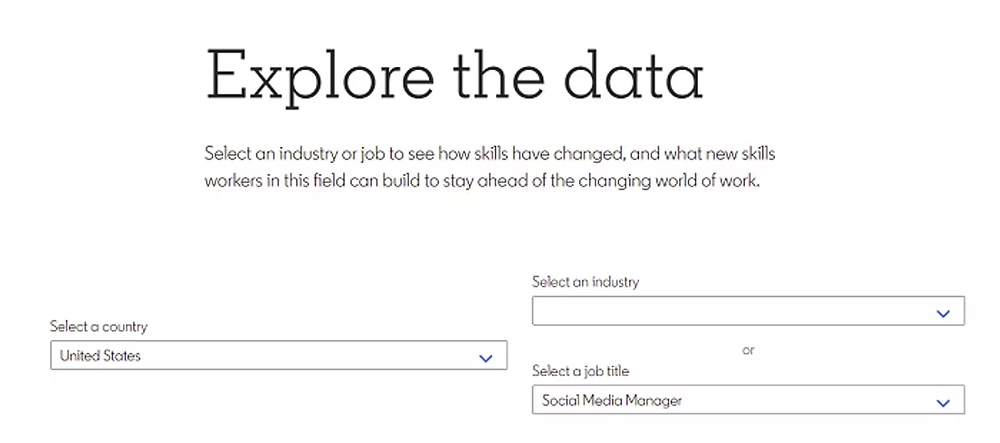
Task: Click description line starting 'workers in this field'
Action: click(x=482, y=181)
